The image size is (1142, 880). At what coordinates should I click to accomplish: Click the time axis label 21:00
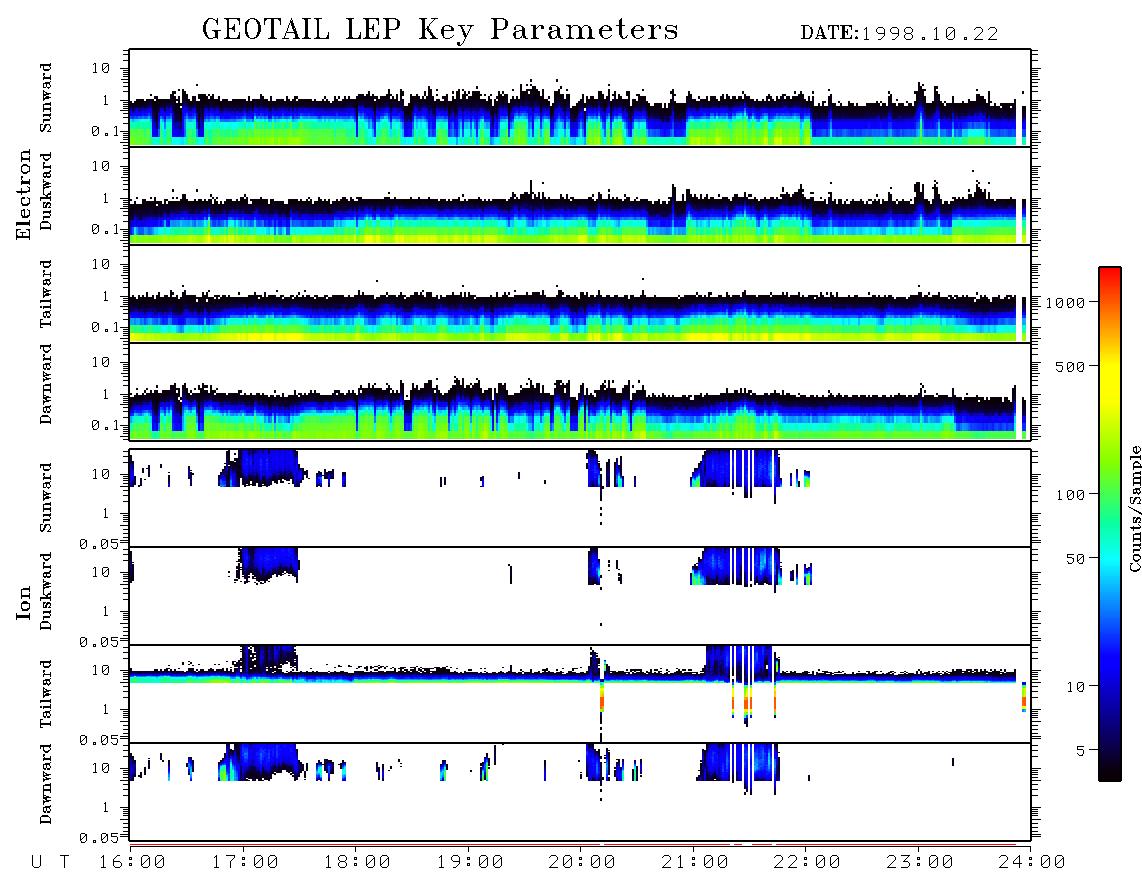pyautogui.click(x=695, y=863)
